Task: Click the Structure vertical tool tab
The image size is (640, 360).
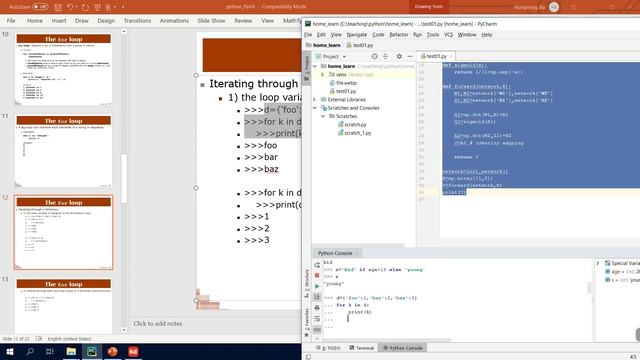Action: point(307,283)
